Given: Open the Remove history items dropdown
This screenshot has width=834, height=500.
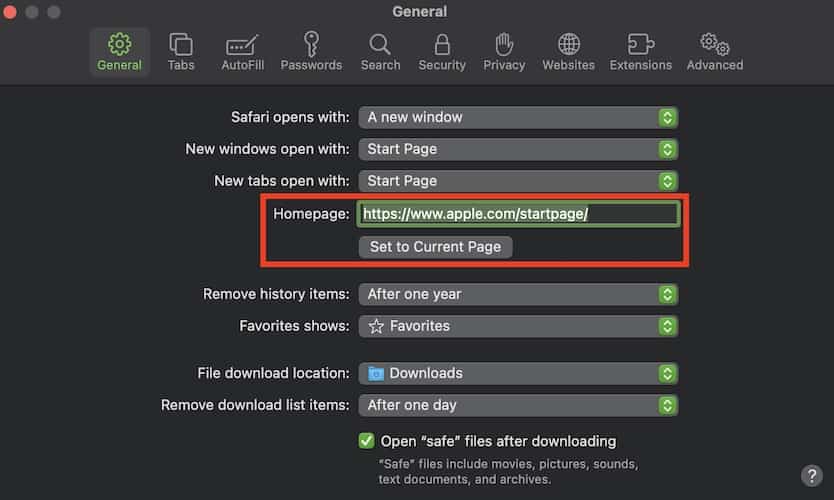Looking at the screenshot, I should tap(518, 294).
